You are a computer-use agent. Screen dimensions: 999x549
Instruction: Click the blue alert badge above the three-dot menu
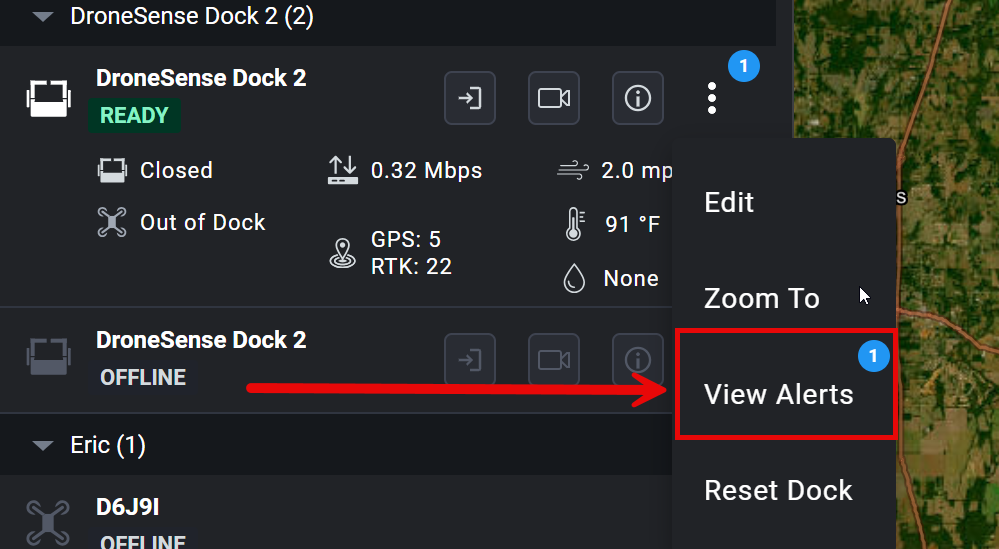pos(744,66)
